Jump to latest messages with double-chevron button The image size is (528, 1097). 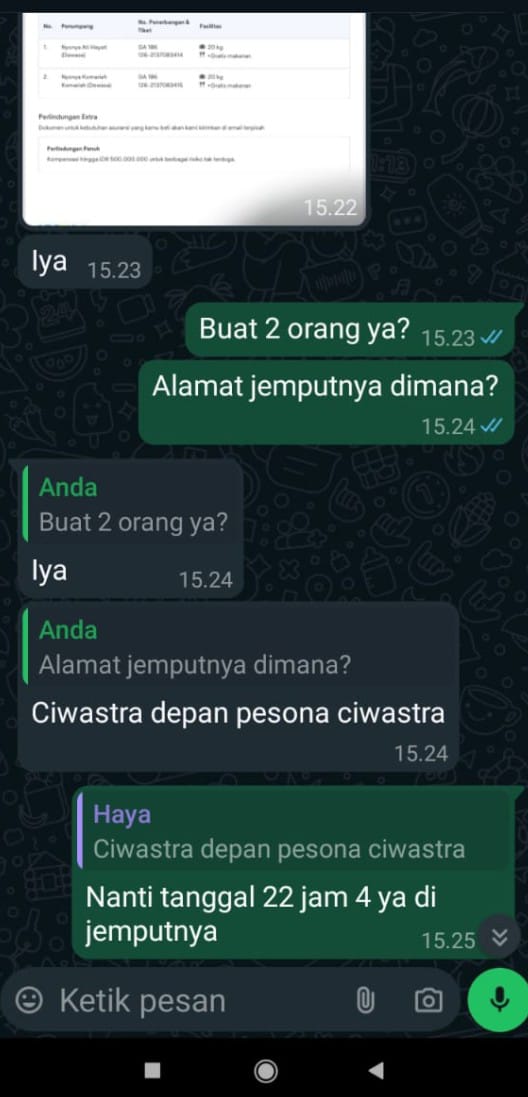pos(499,937)
